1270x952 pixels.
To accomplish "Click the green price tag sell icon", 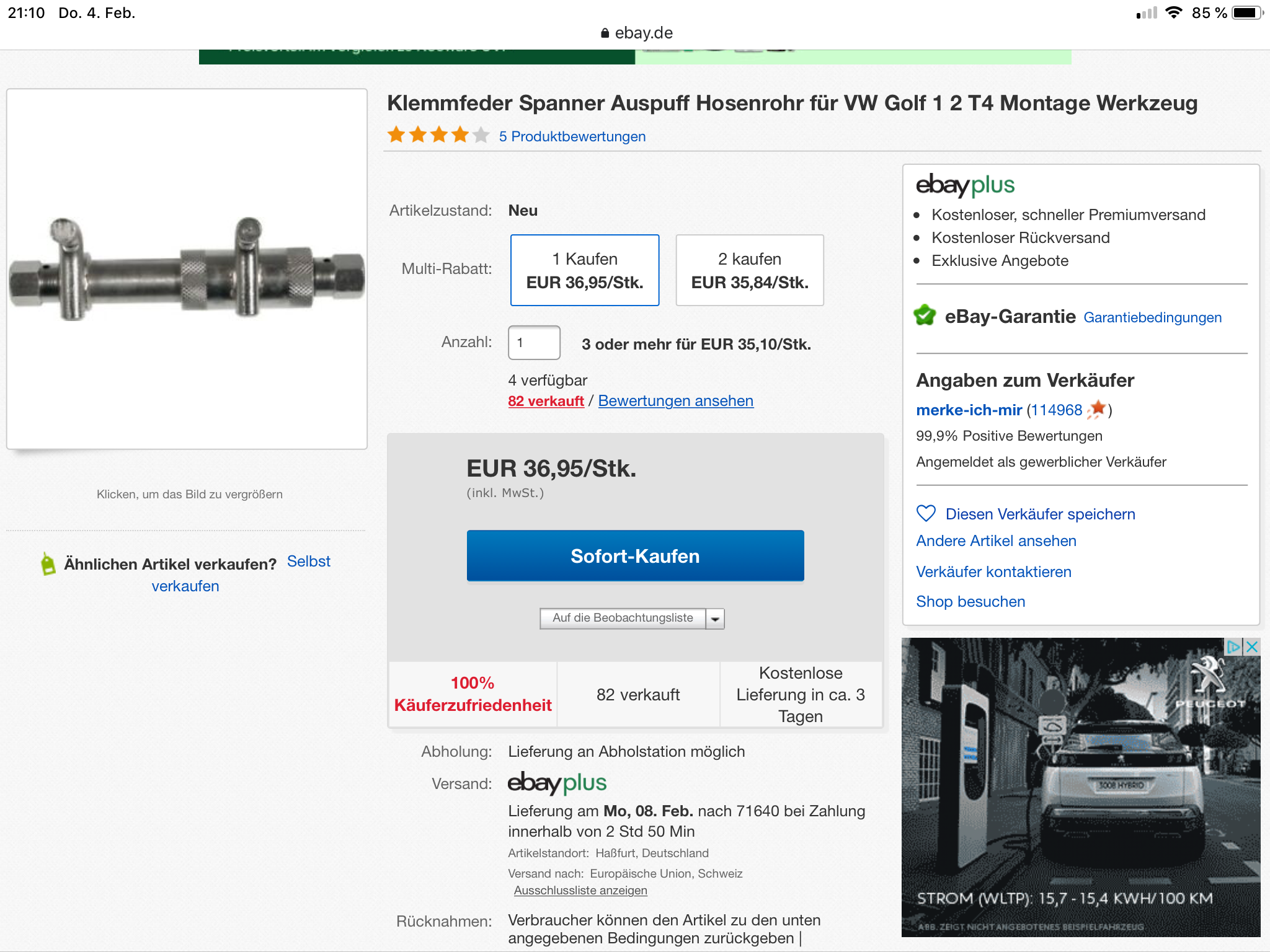I will click(48, 564).
